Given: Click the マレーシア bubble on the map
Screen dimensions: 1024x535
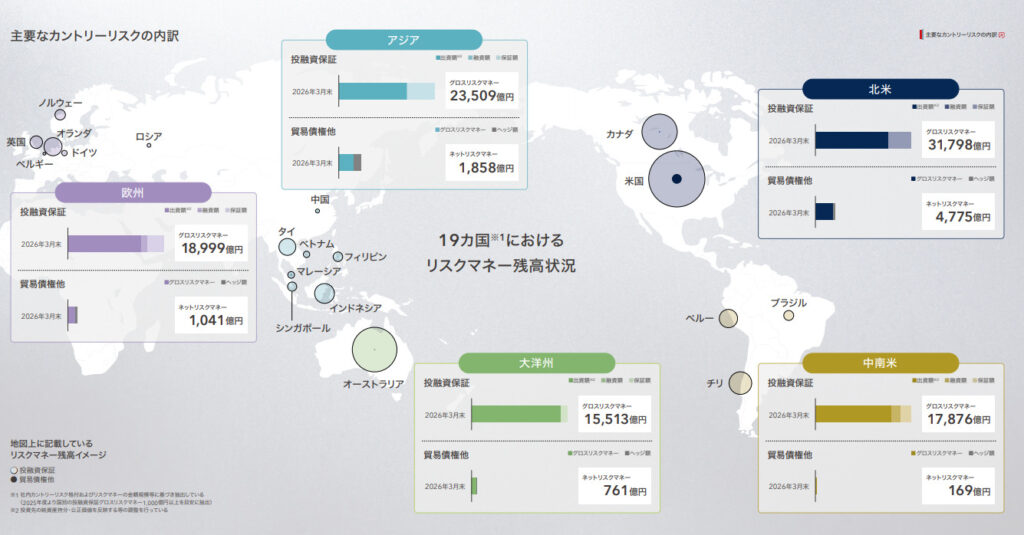Looking at the screenshot, I should pos(291,275).
